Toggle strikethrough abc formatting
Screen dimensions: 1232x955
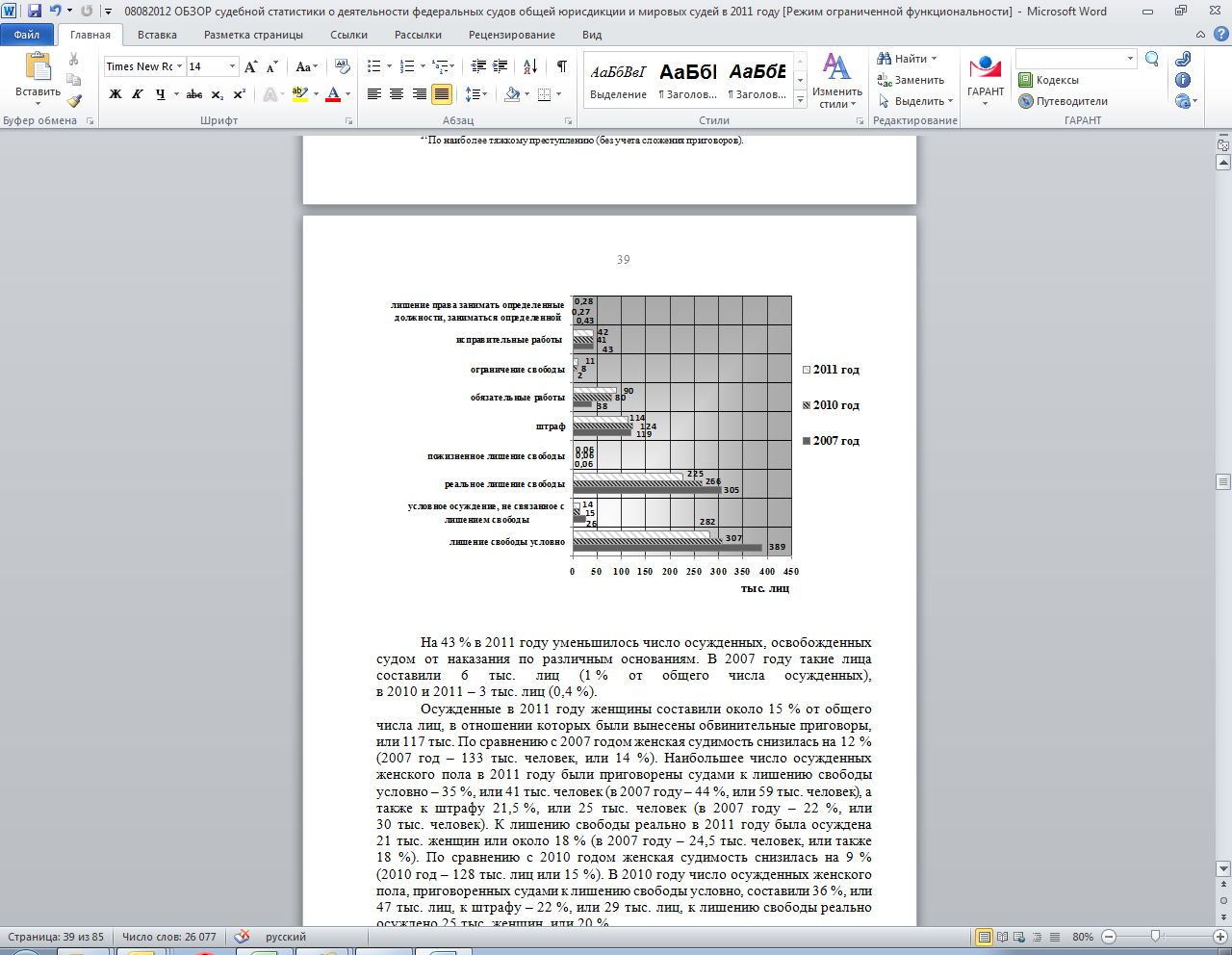(x=194, y=94)
